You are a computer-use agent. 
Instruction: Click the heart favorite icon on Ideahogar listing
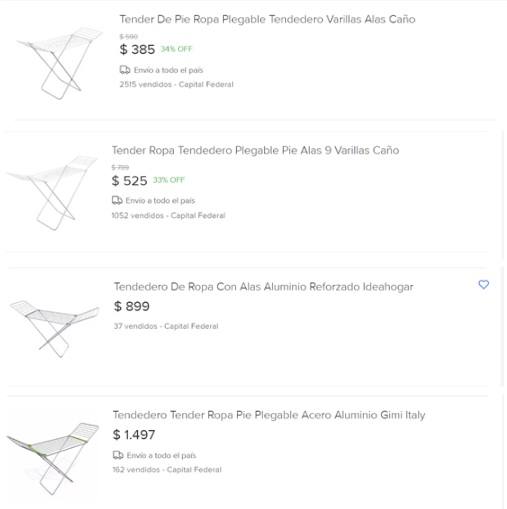(x=483, y=284)
